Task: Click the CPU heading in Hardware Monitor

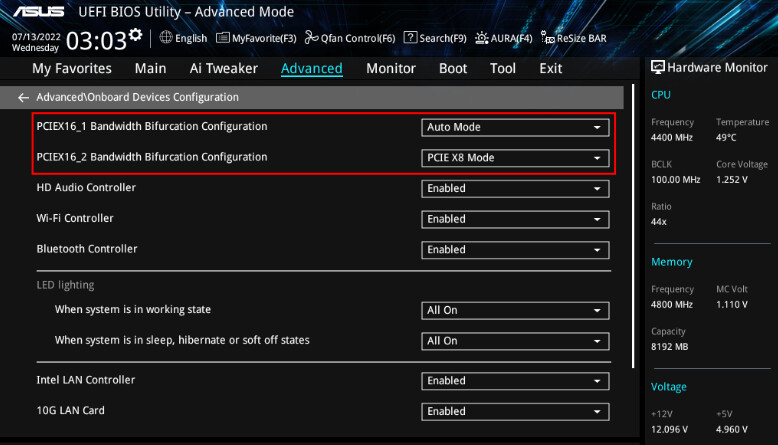Action: point(660,95)
